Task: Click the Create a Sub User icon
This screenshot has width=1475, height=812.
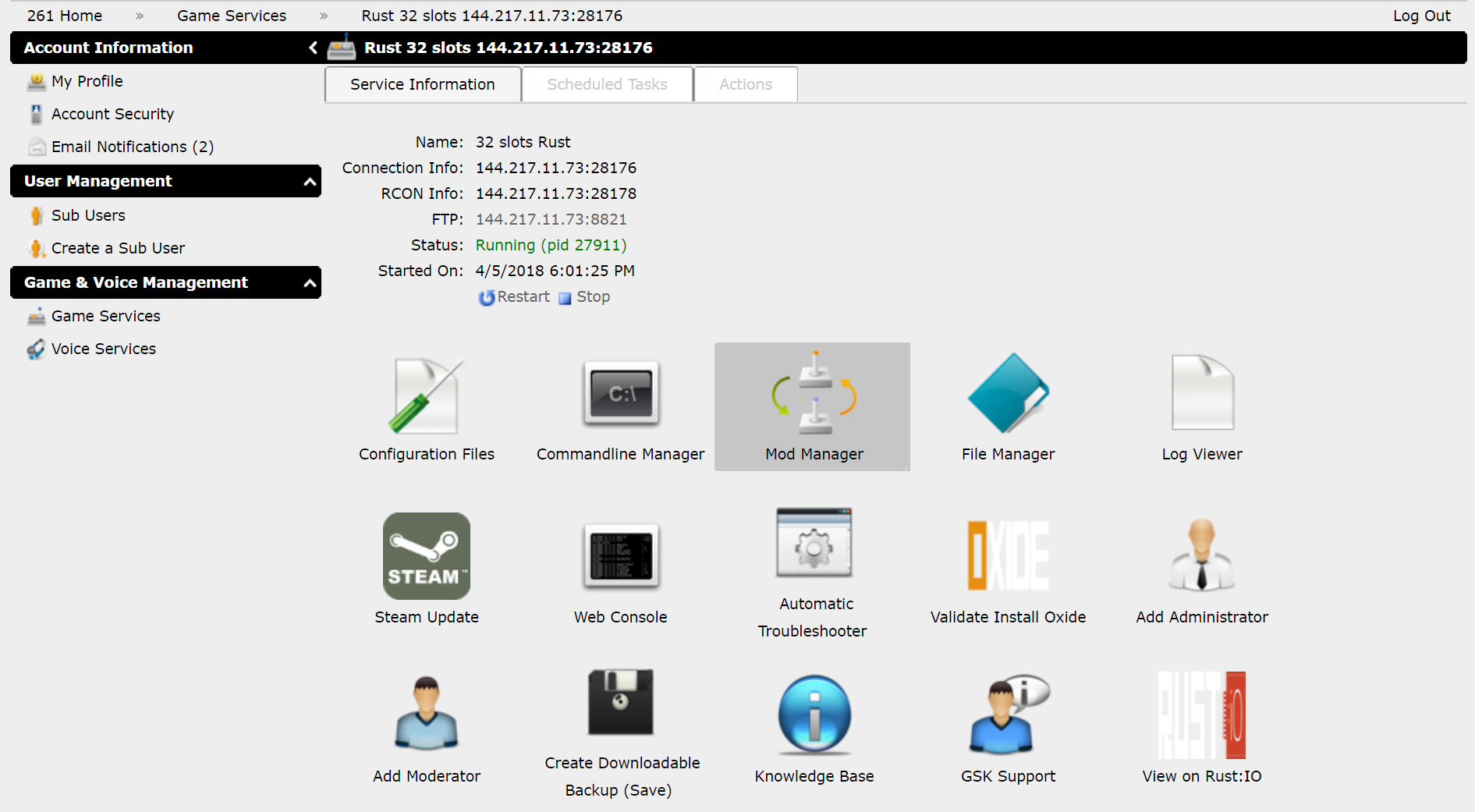Action: click(x=37, y=248)
